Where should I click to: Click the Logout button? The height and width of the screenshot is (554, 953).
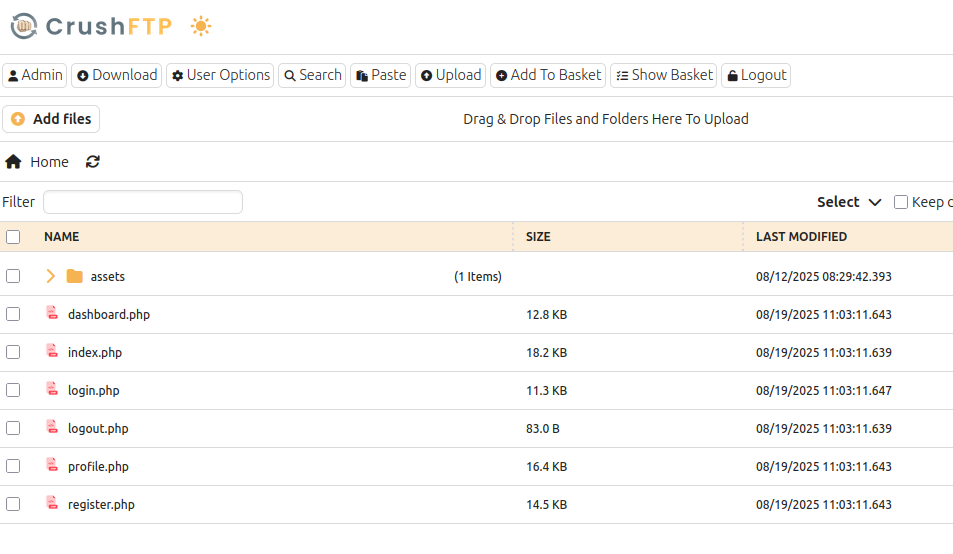click(x=756, y=75)
